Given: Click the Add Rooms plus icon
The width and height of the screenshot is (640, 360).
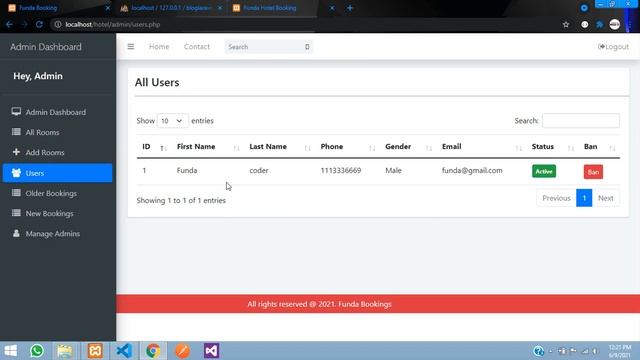Looking at the screenshot, I should coord(16,152).
